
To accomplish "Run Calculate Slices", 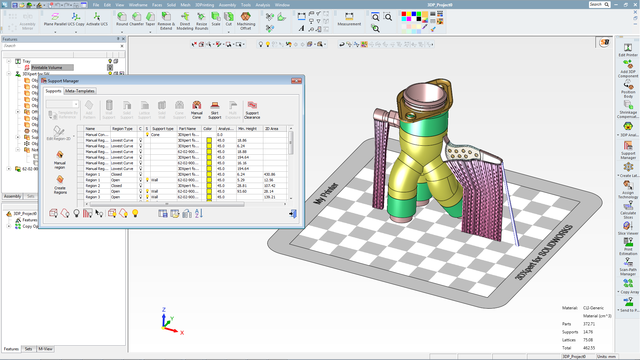I will tap(628, 210).
